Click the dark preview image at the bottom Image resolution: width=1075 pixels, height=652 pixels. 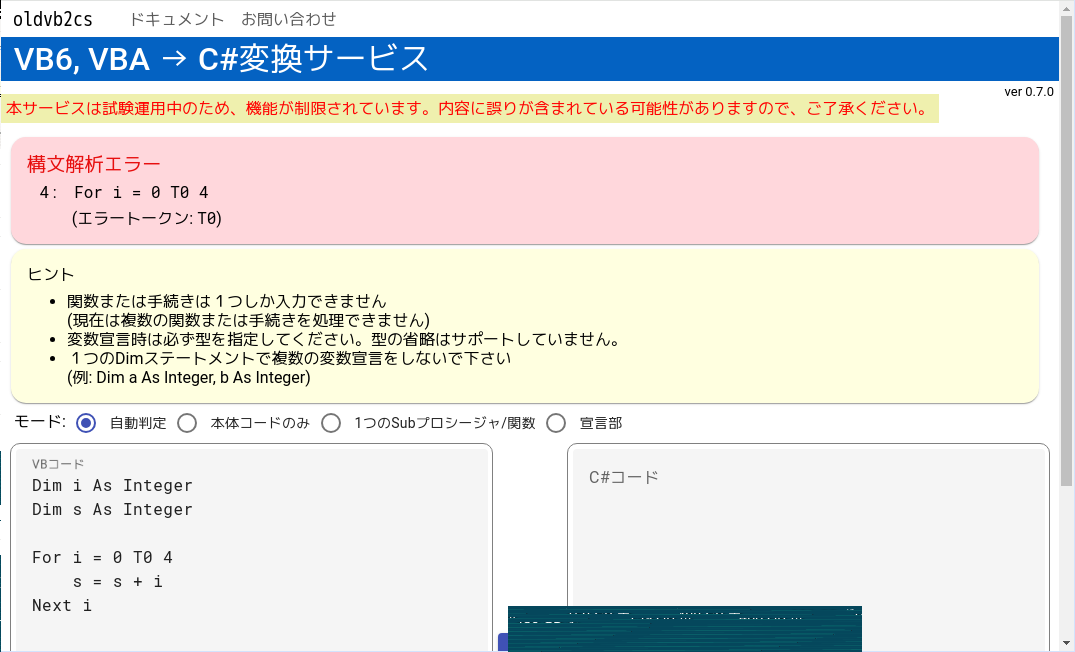tap(684, 628)
